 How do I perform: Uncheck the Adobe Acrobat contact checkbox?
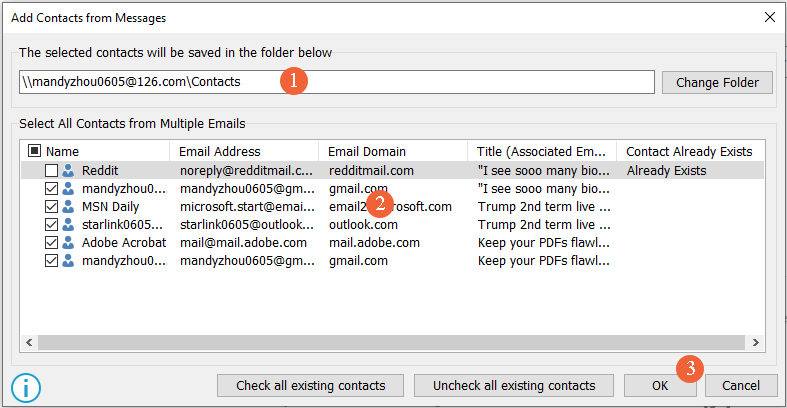click(51, 243)
